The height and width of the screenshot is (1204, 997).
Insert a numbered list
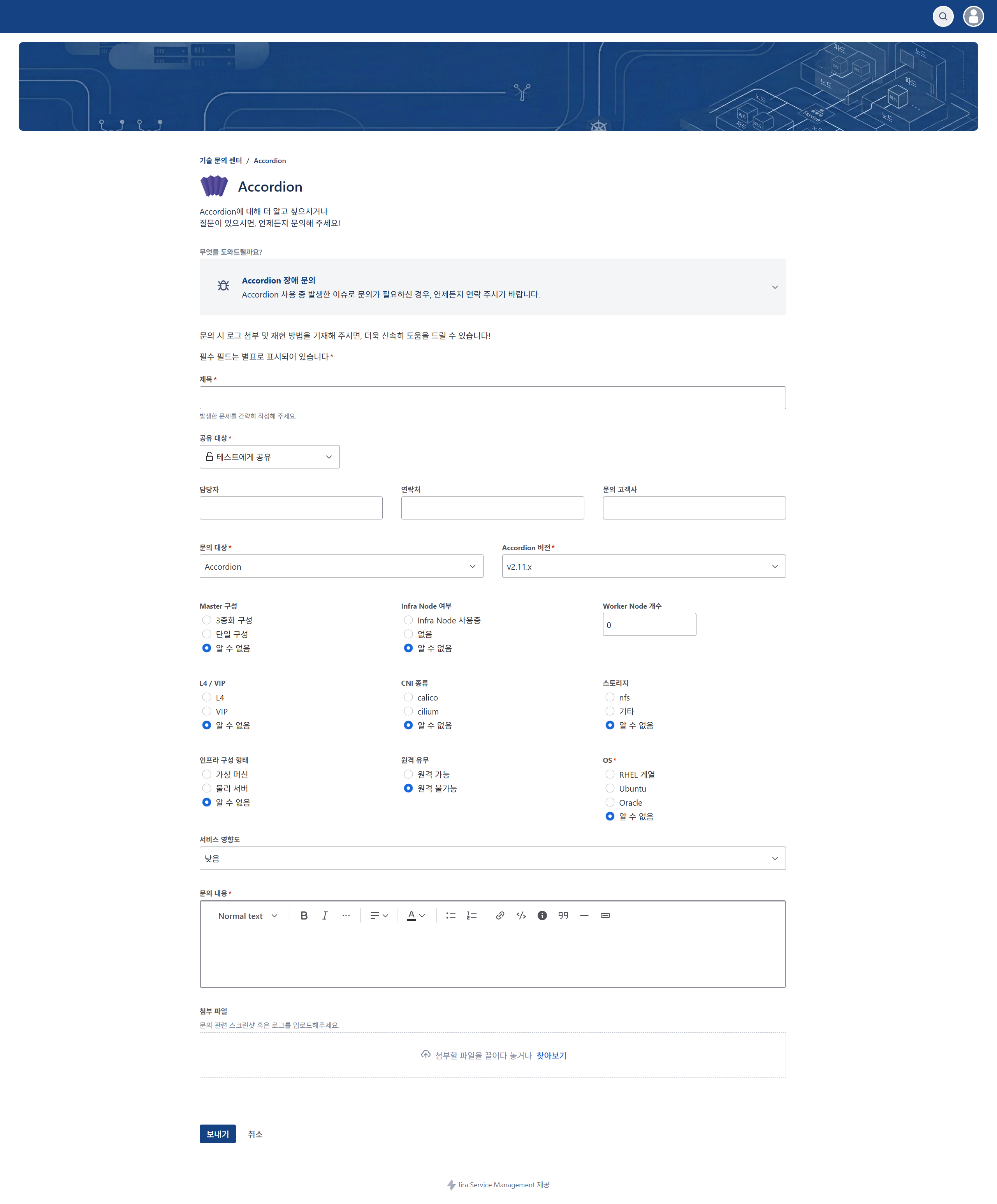coord(471,915)
